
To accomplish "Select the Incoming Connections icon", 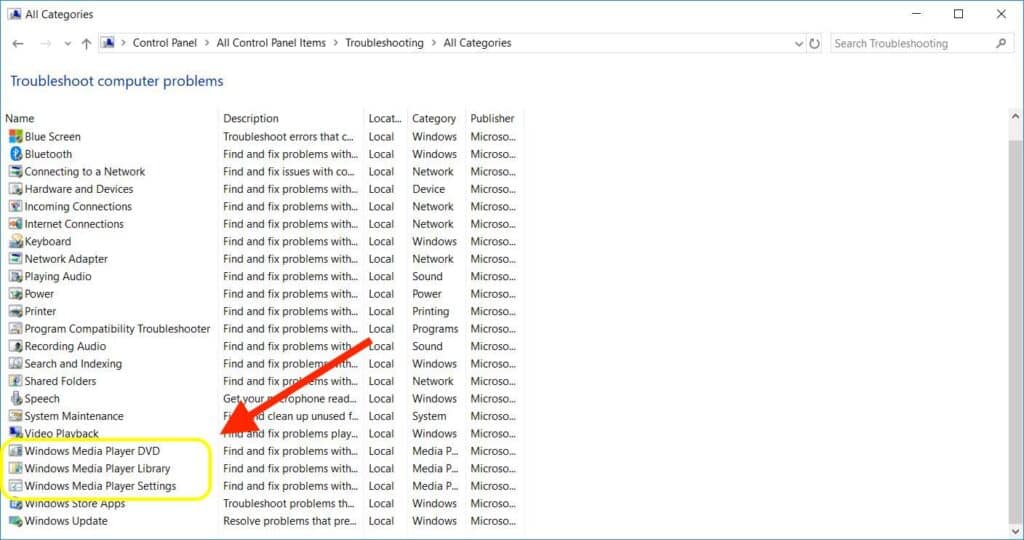I will (15, 206).
